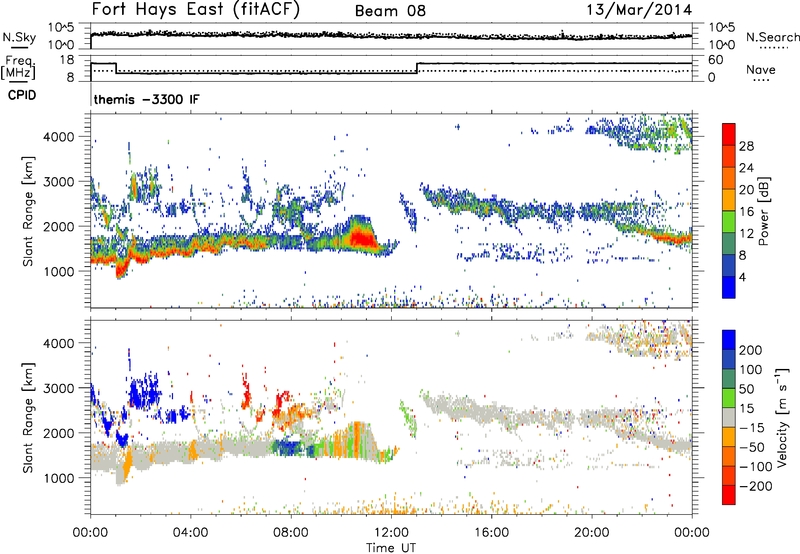Click the '-200' tick on velocity colorbar
The image size is (800, 554).
tap(755, 486)
